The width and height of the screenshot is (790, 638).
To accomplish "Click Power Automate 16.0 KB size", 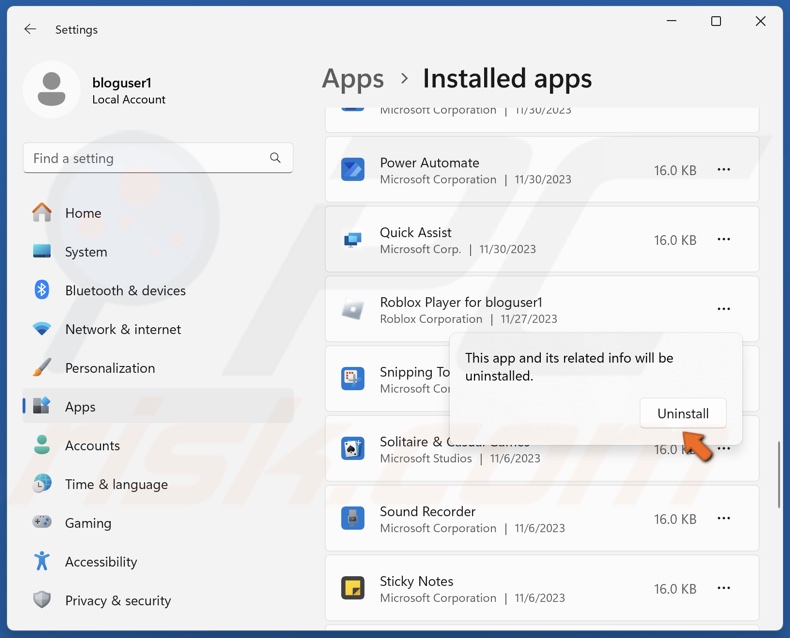I will point(675,170).
